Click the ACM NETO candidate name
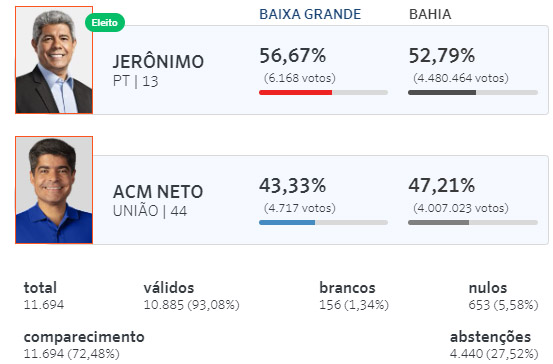The height and width of the screenshot is (364, 553). pos(158,192)
